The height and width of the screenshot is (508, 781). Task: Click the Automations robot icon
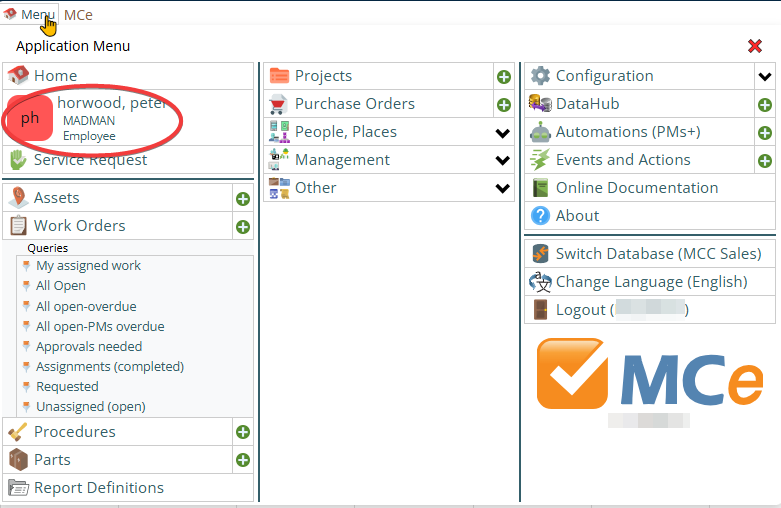point(540,131)
